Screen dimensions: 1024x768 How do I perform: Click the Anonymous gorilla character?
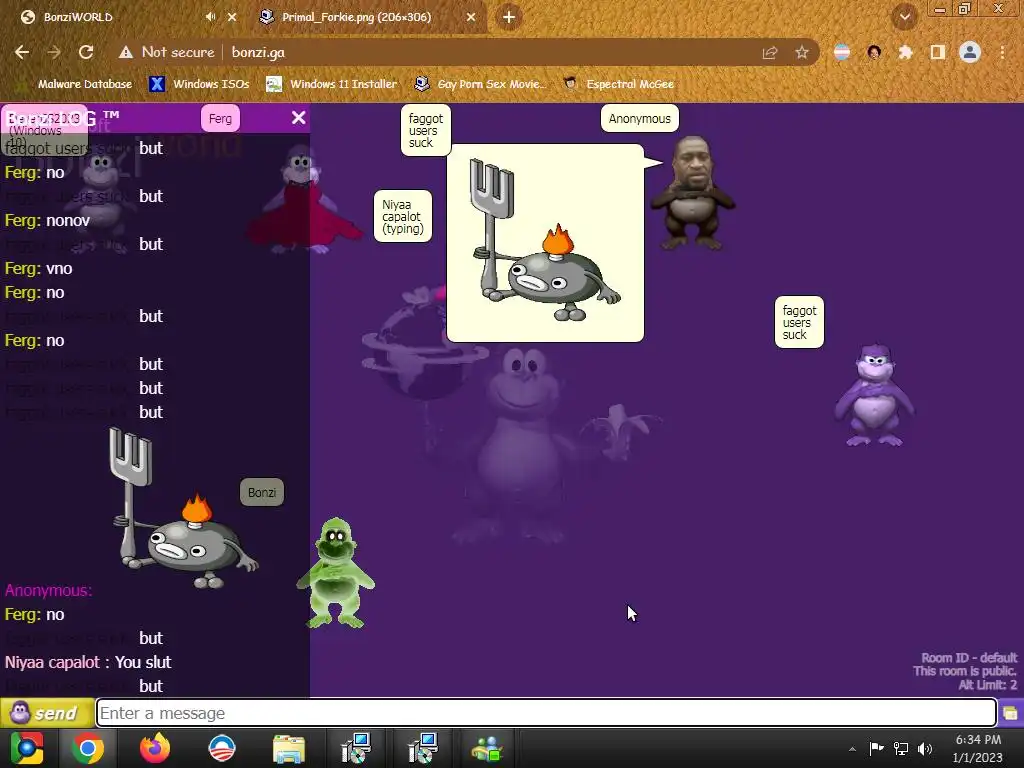click(x=692, y=193)
